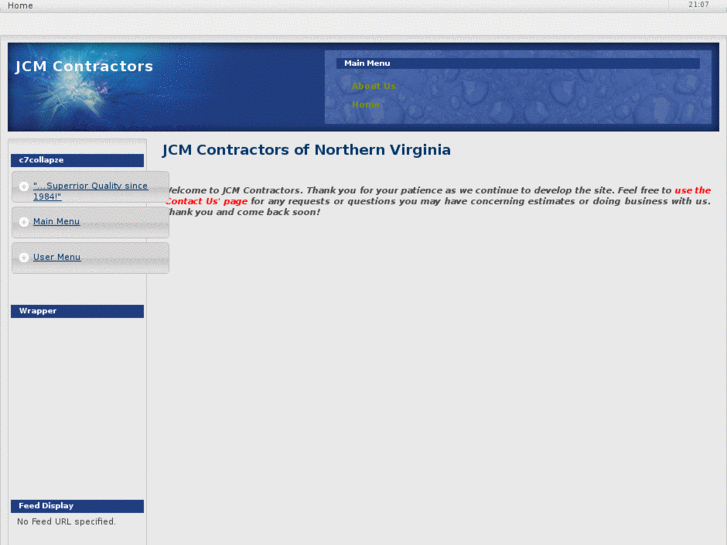727x545 pixels.
Task: Click the 'No Feed URL specified.' text
Action: pyautogui.click(x=66, y=522)
